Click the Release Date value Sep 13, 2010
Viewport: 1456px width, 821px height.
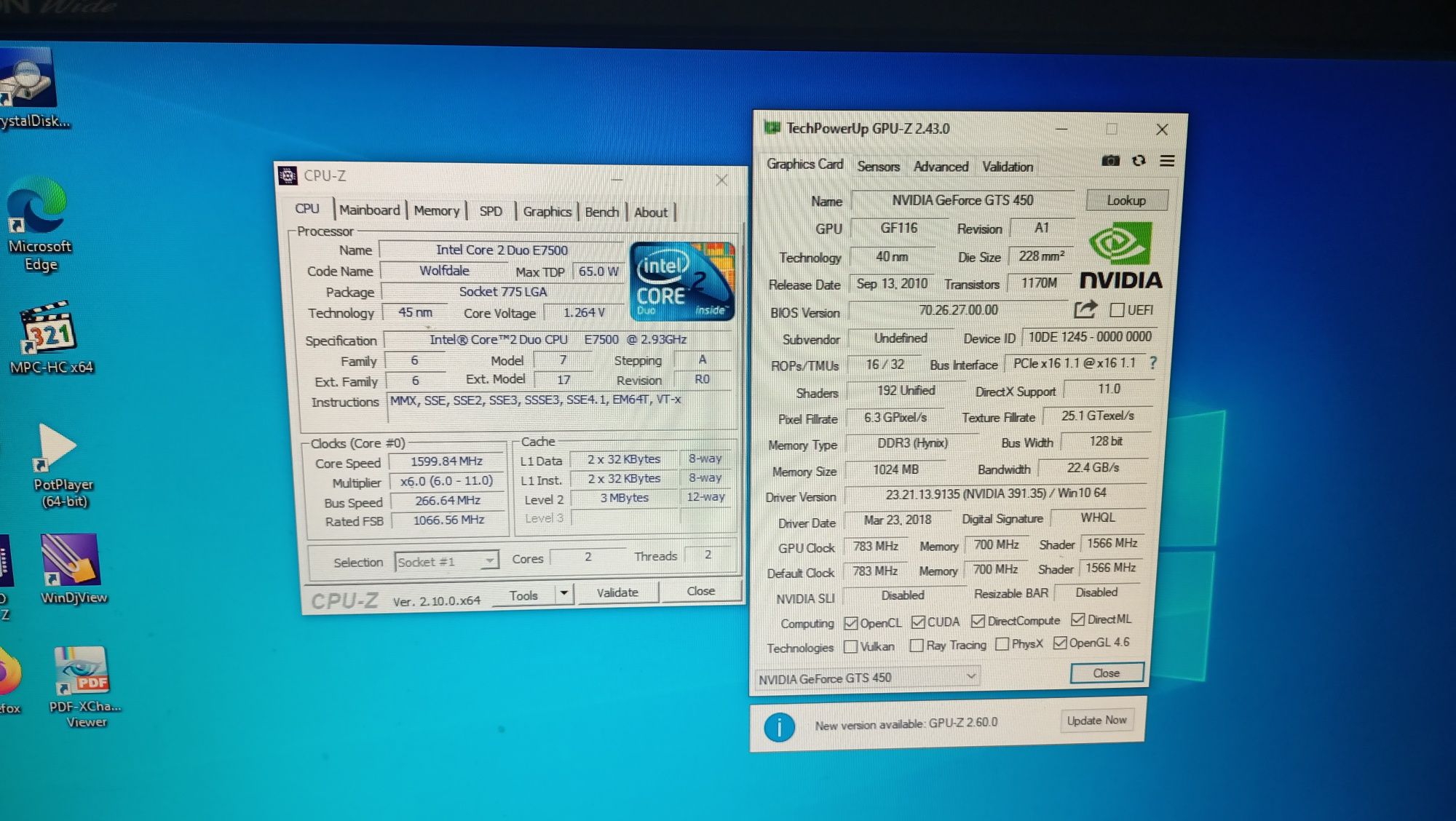892,283
